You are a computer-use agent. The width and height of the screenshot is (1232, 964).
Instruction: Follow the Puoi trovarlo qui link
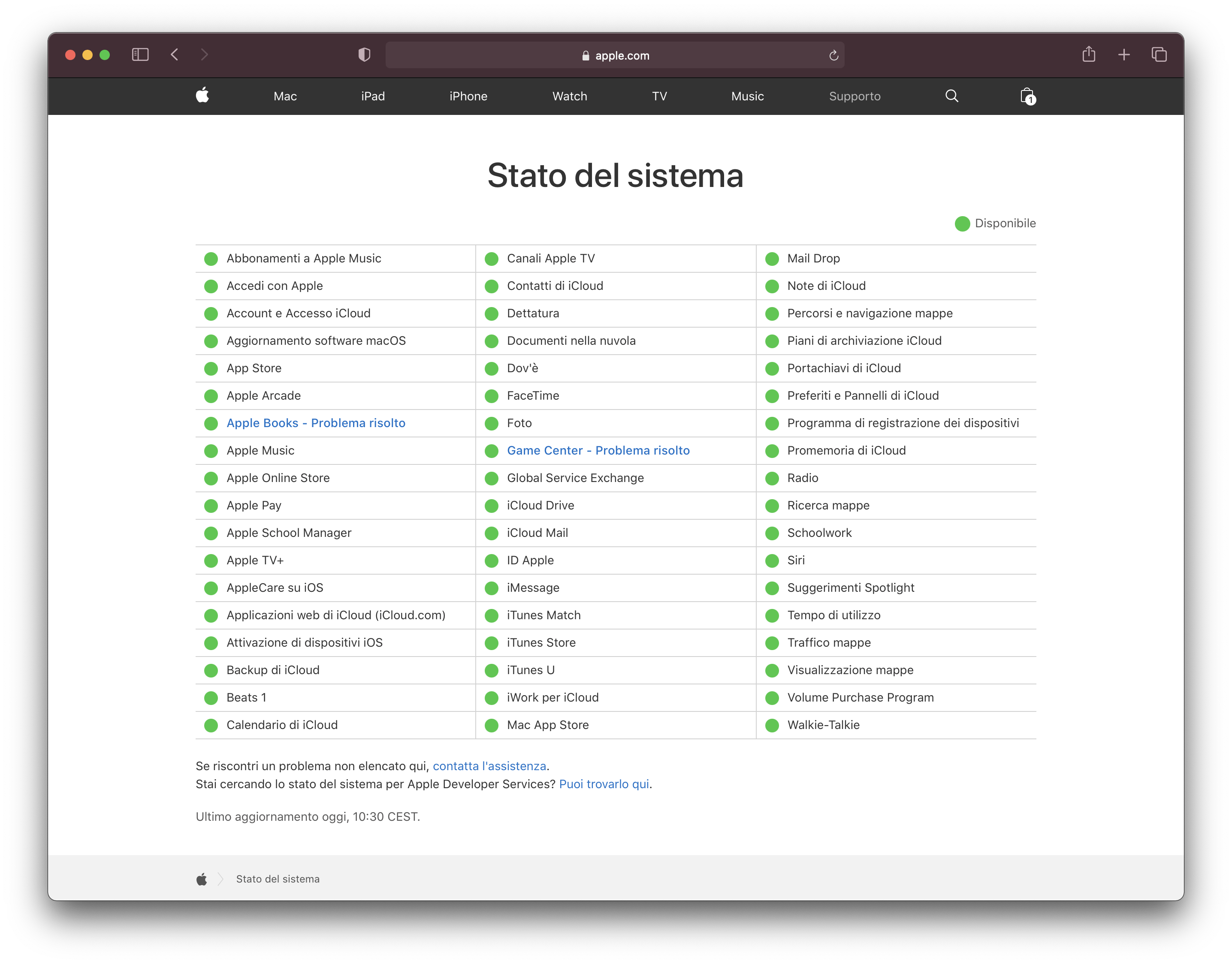pyautogui.click(x=604, y=784)
